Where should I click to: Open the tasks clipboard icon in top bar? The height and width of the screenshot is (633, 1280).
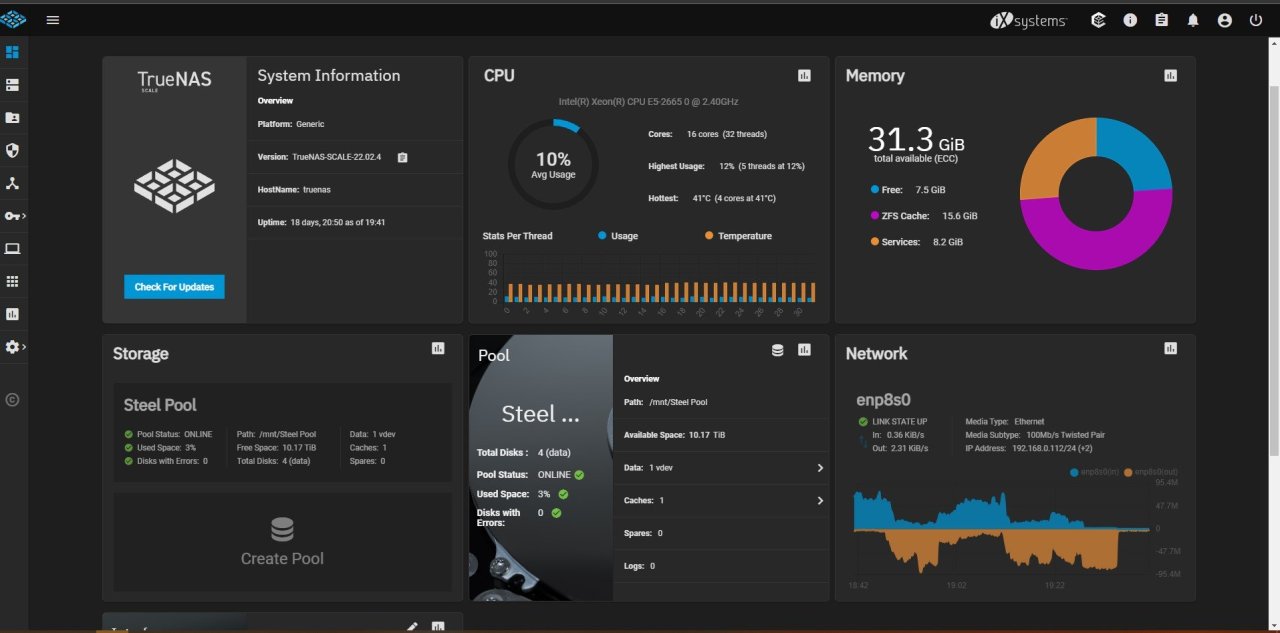click(x=1161, y=20)
